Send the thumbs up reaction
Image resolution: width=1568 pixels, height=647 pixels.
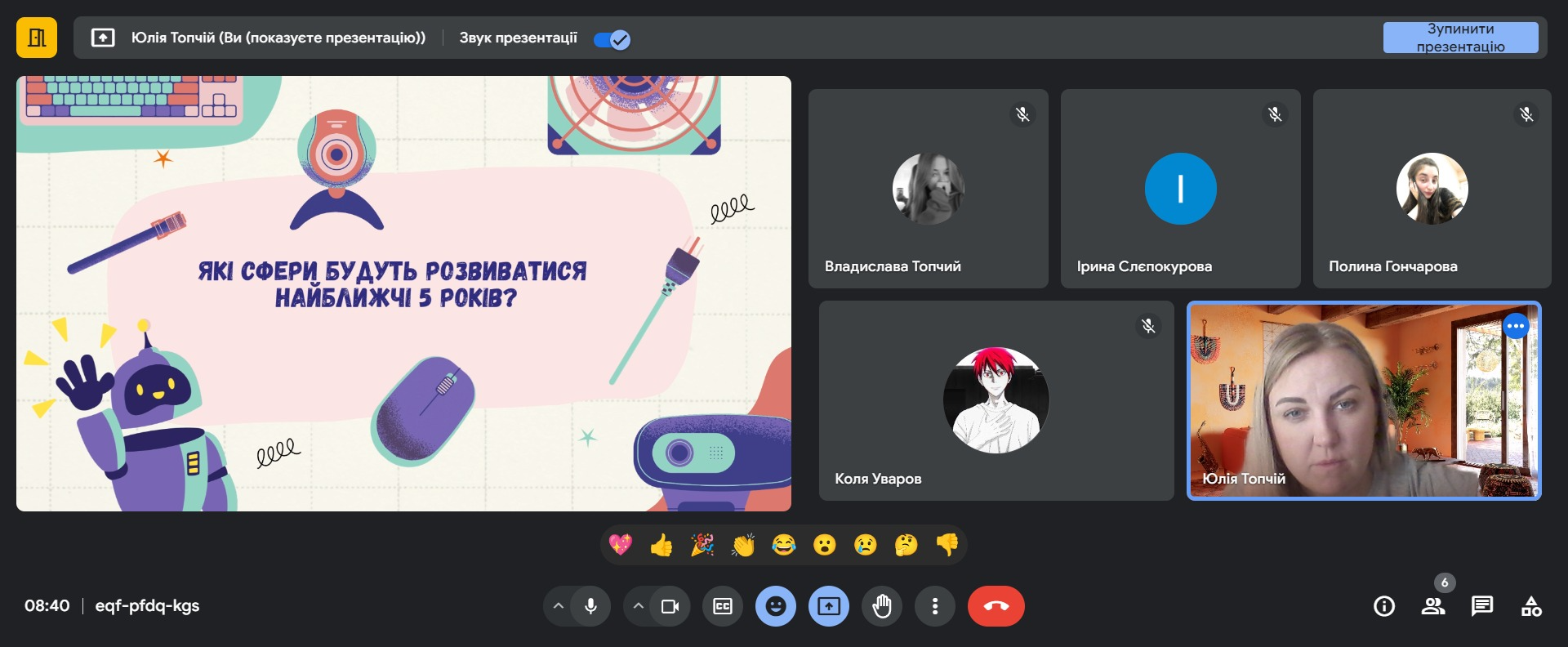point(661,545)
